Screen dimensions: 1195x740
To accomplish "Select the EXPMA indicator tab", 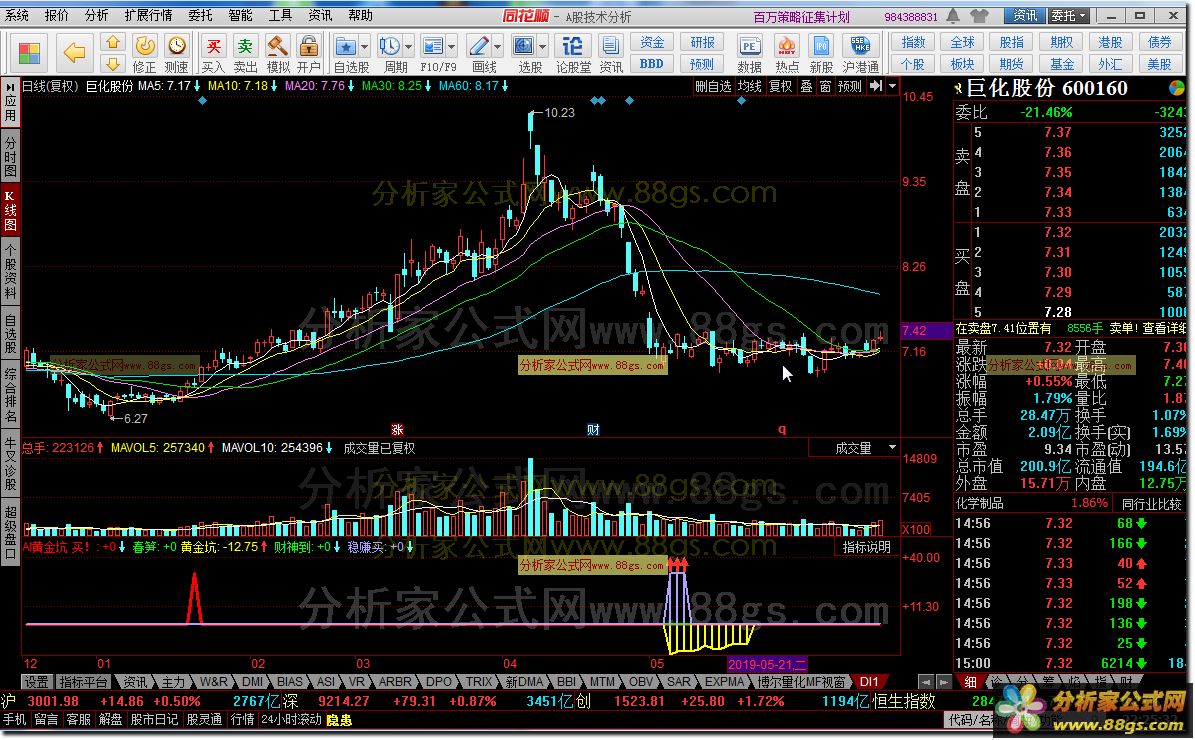I will pyautogui.click(x=724, y=682).
